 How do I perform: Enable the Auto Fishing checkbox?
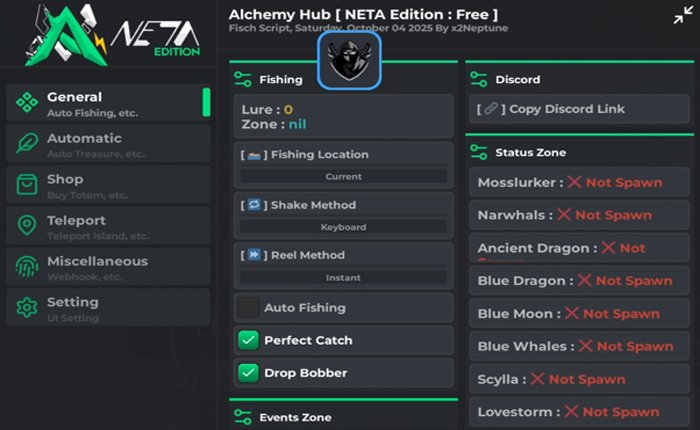[x=249, y=308]
